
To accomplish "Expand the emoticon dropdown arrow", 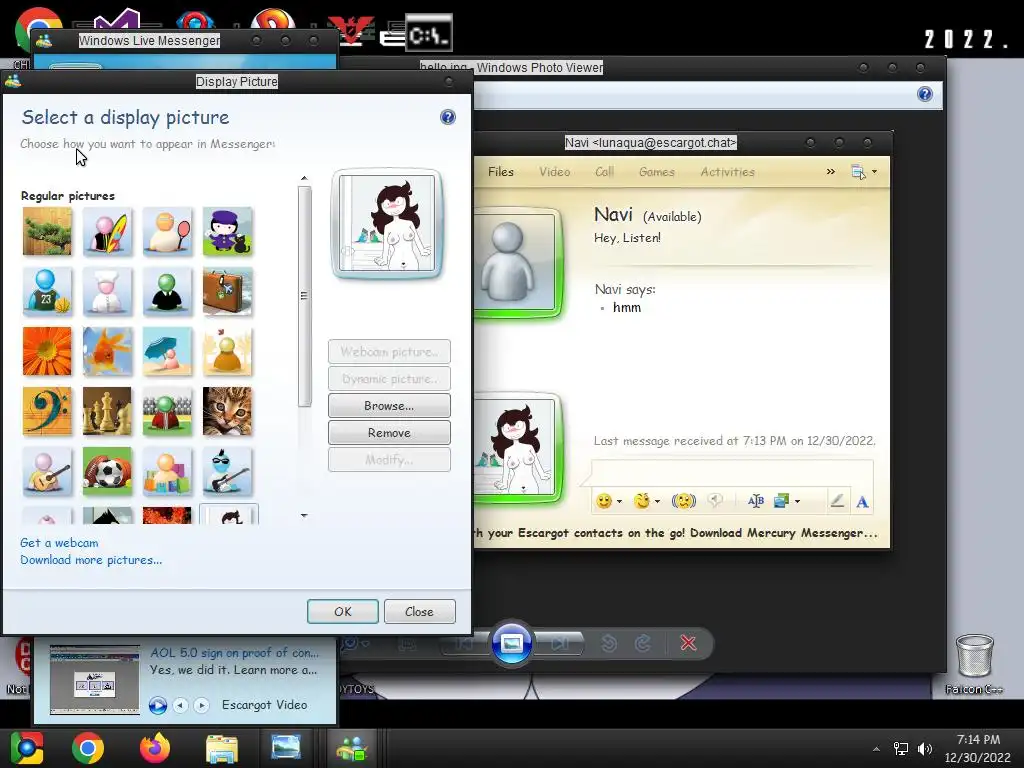I will point(619,502).
